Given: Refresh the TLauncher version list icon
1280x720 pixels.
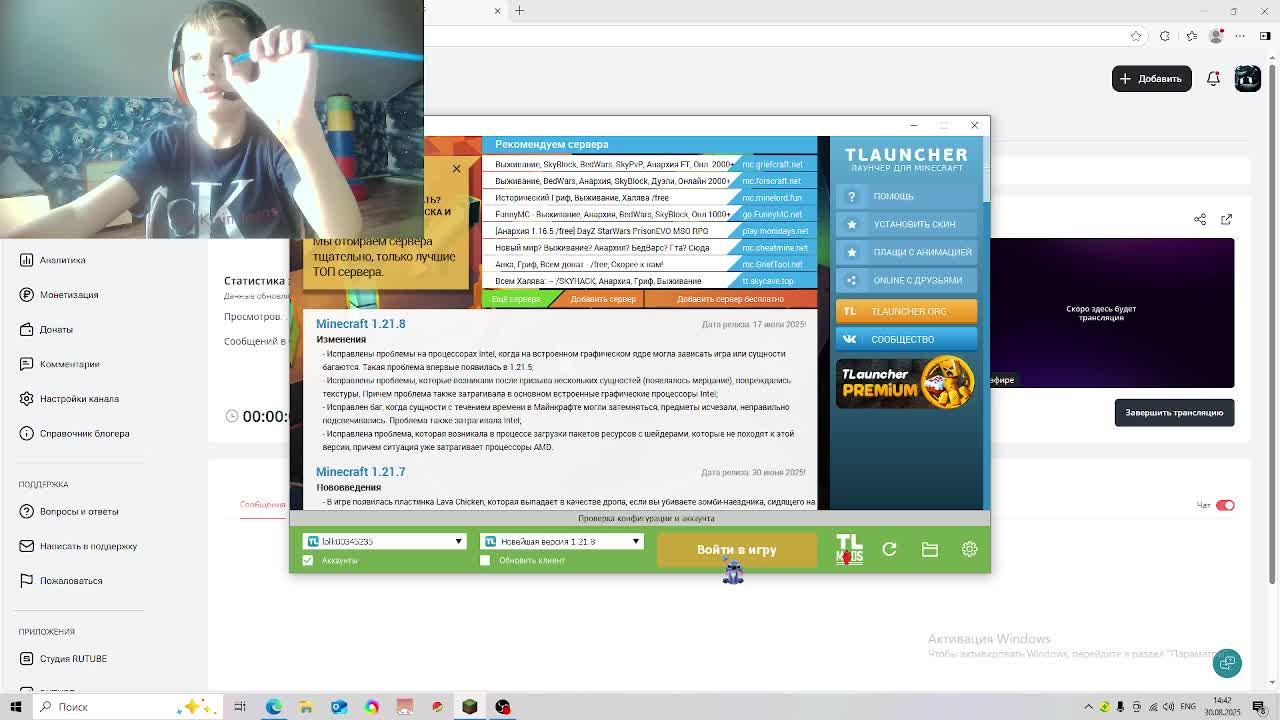Looking at the screenshot, I should coord(889,549).
